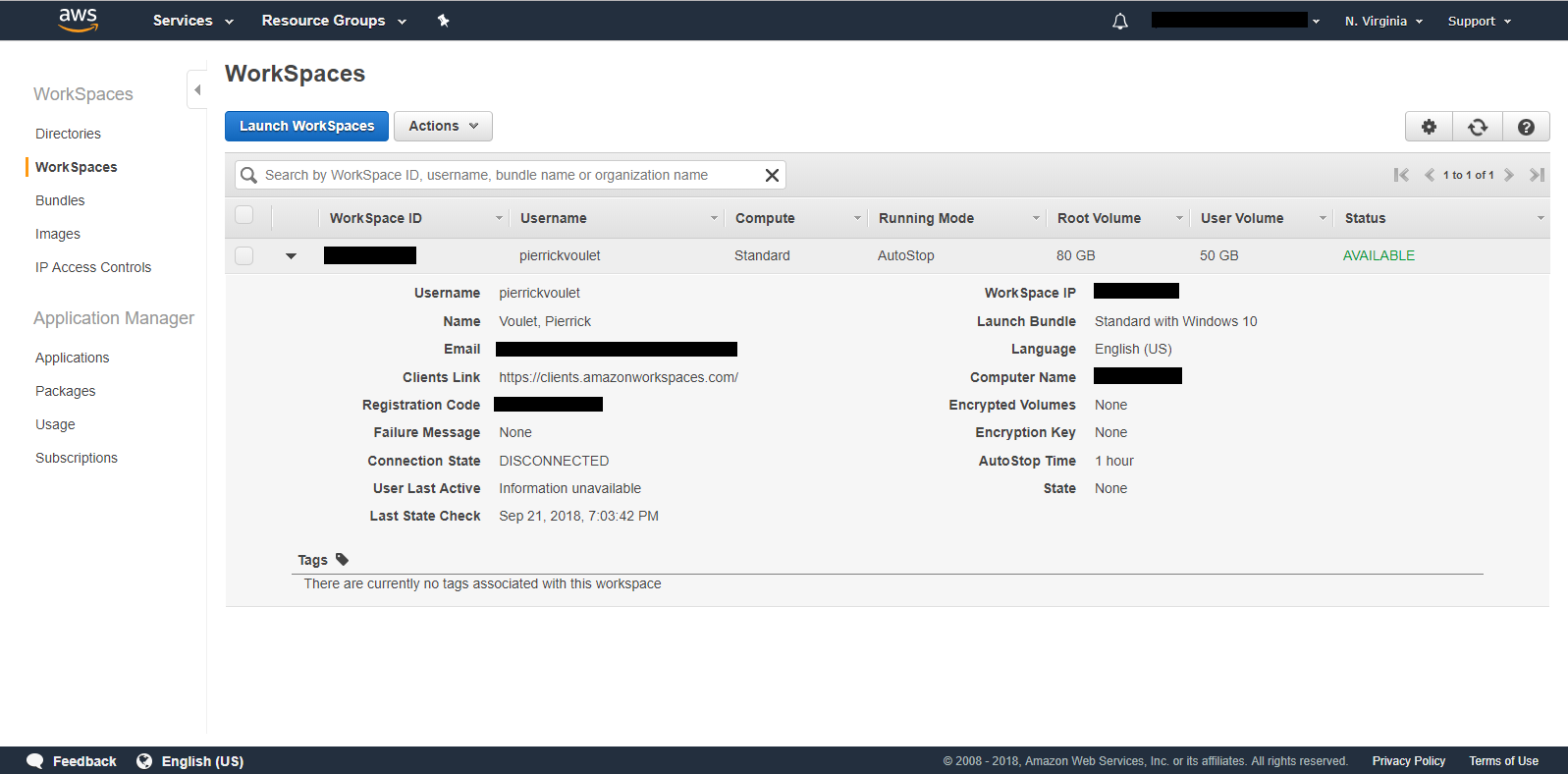Click the Feedback speech bubble icon
Viewport: 1568px width, 774px height.
coord(34,761)
